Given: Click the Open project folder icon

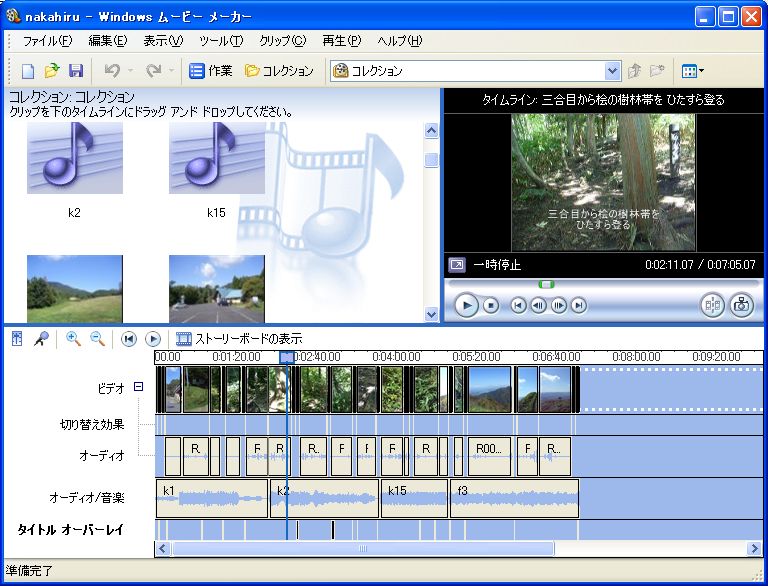Looking at the screenshot, I should click(52, 71).
